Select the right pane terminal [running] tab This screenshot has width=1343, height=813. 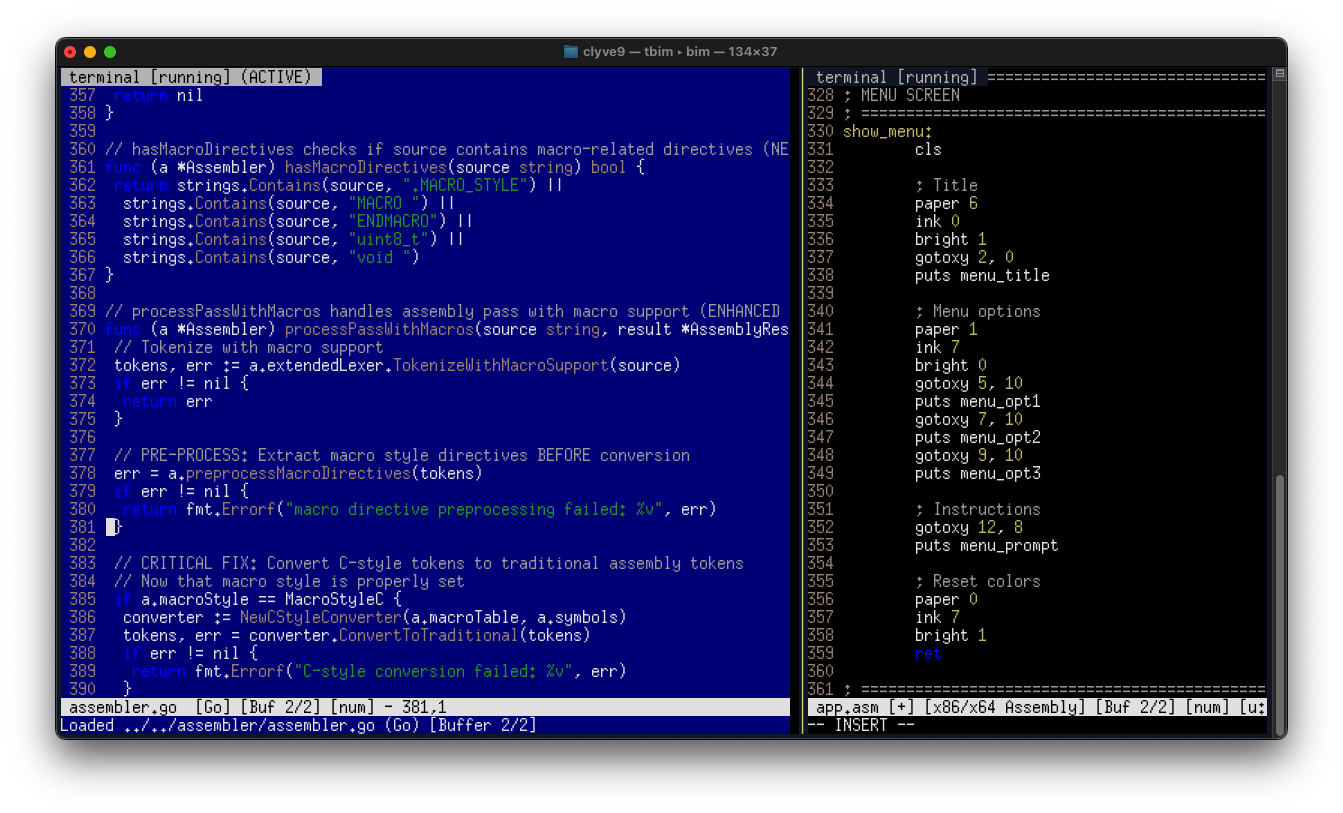click(896, 77)
